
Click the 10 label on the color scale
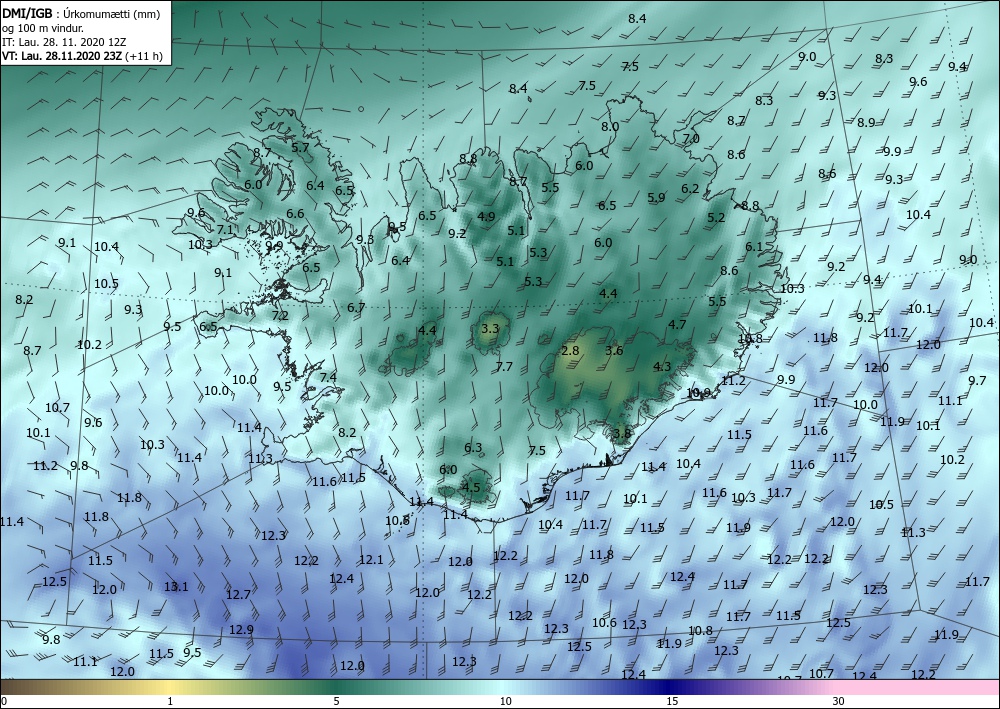pos(505,702)
